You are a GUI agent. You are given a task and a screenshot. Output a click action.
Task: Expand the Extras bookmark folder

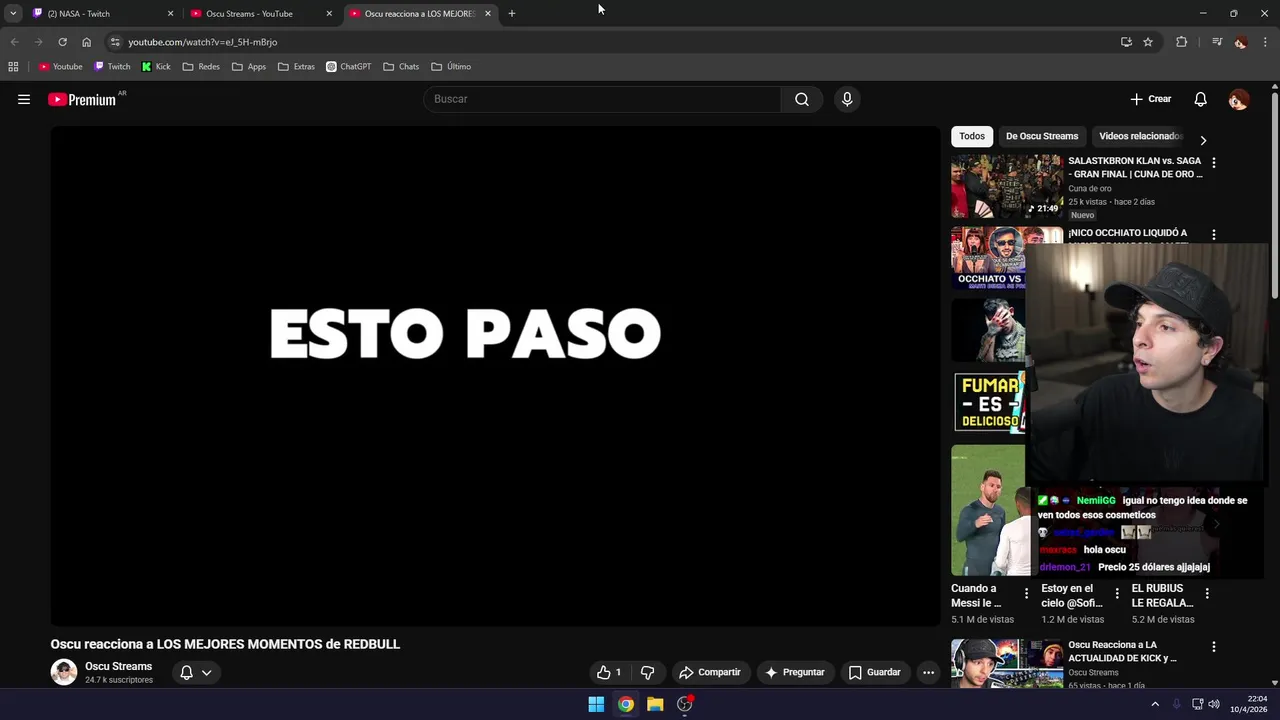click(x=296, y=67)
